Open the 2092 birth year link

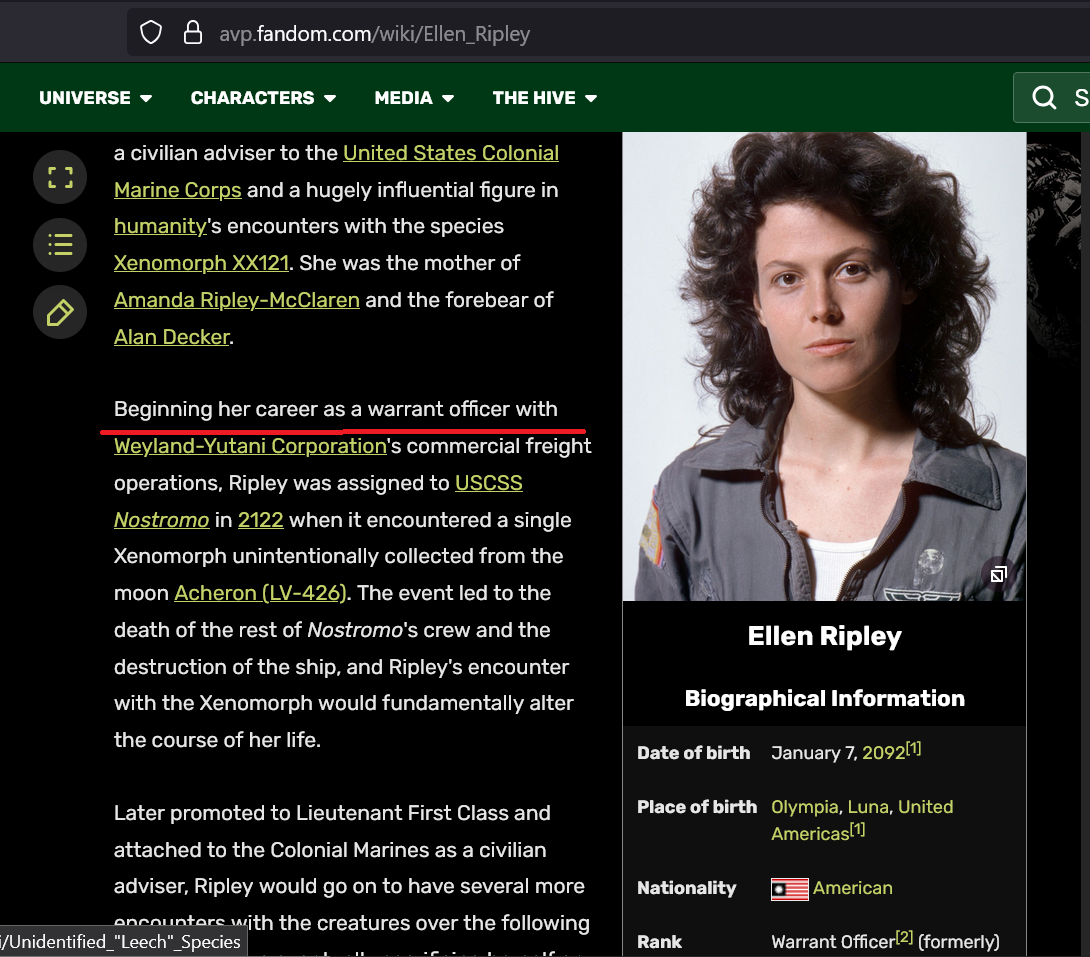point(884,753)
